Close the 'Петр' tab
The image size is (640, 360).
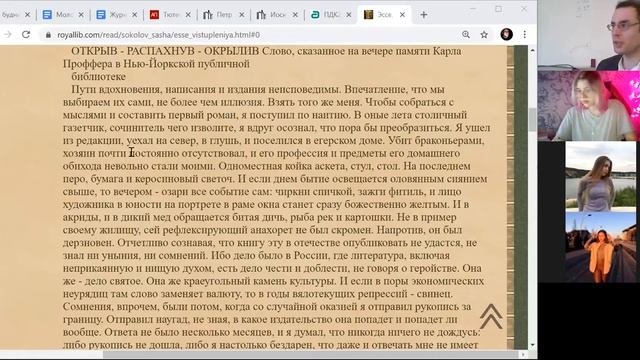coord(242,15)
